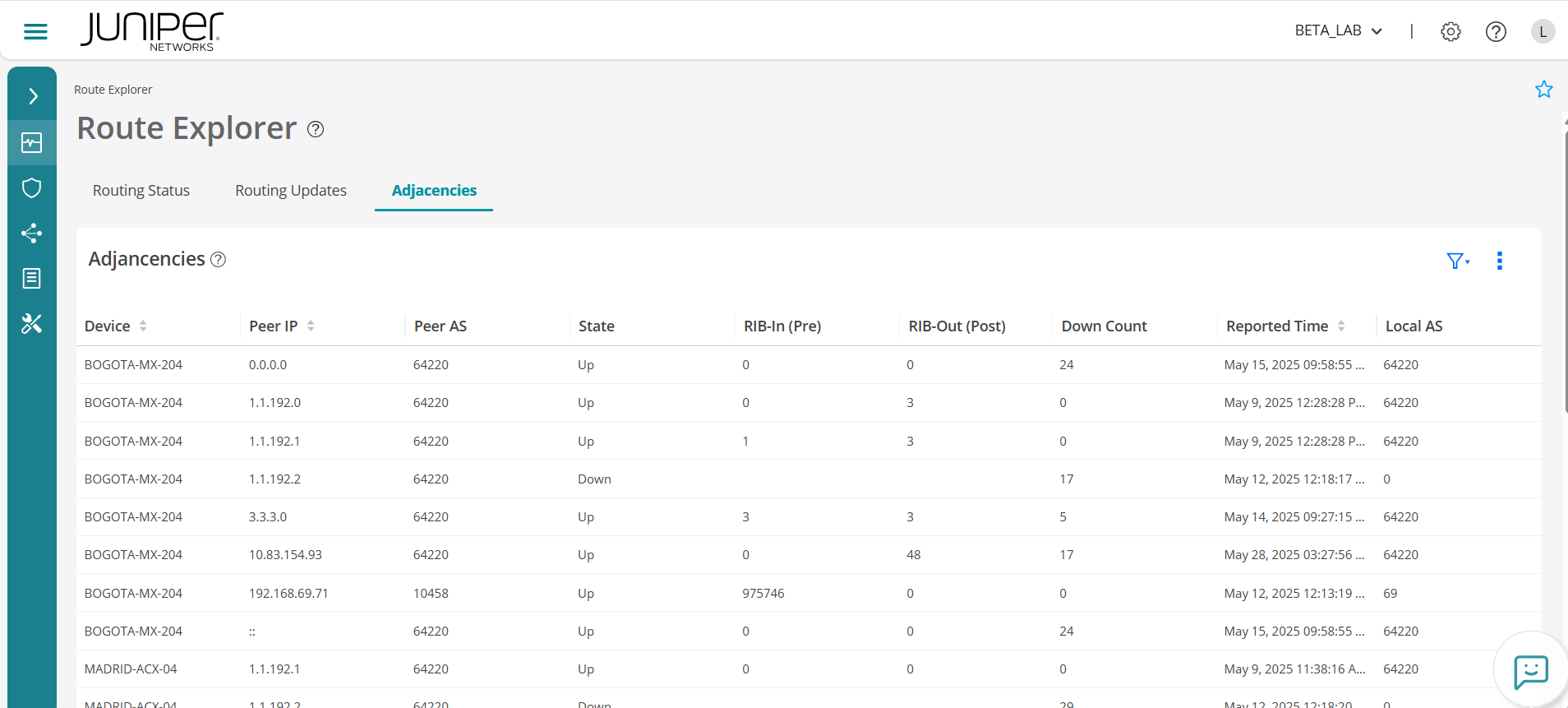This screenshot has width=1568, height=708.
Task: Open the inventory list icon
Action: pyautogui.click(x=32, y=279)
